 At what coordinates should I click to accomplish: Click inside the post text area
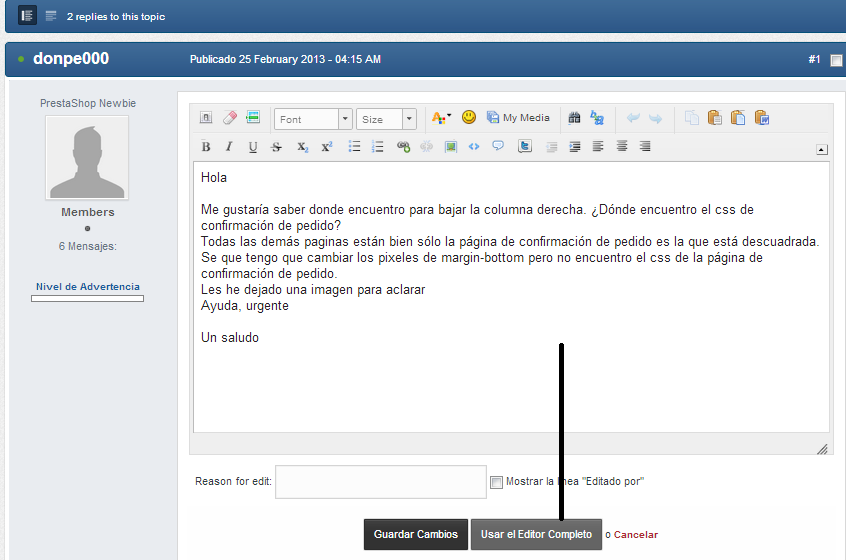pyautogui.click(x=511, y=297)
